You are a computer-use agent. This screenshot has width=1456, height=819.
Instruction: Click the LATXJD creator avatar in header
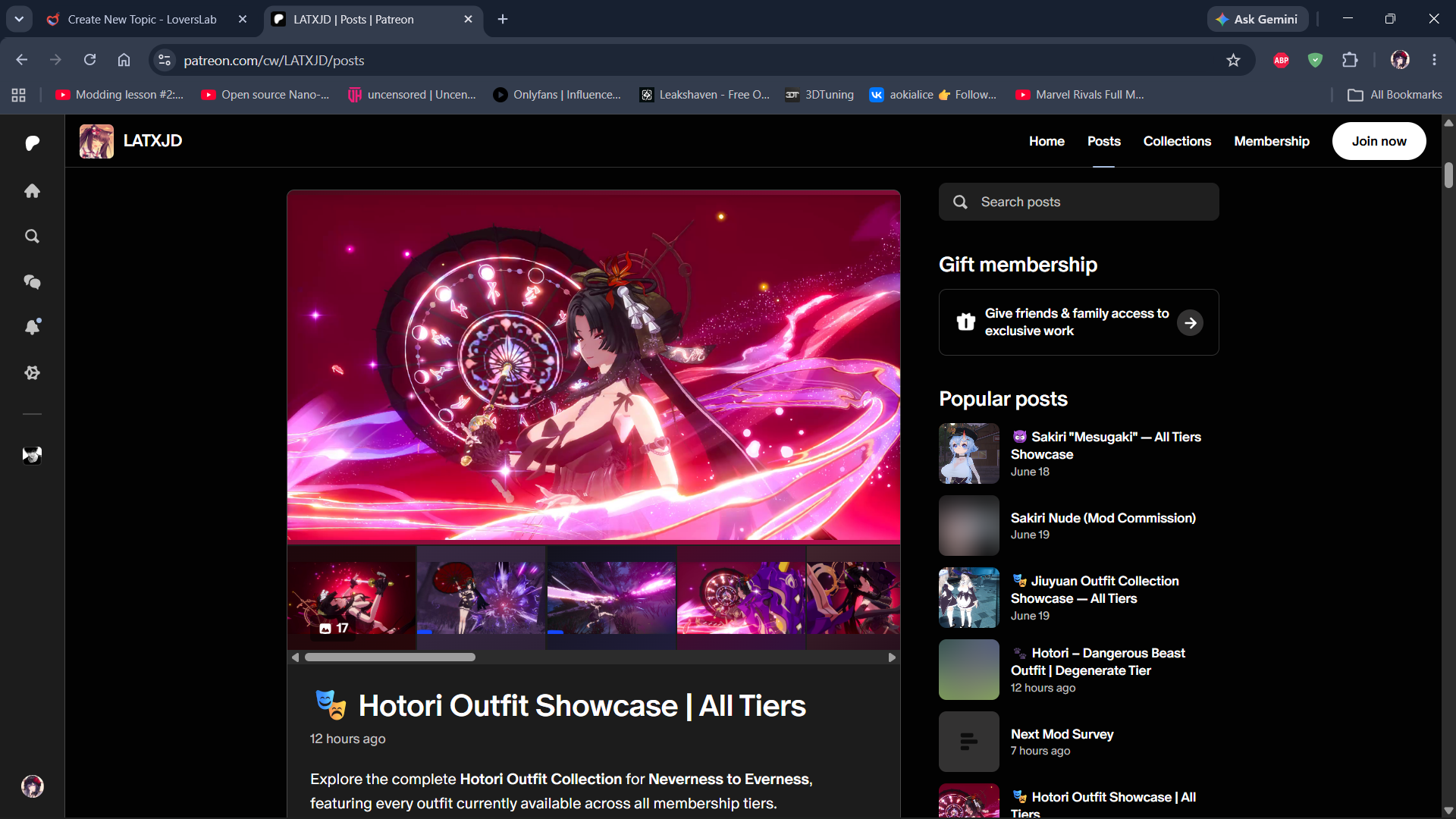point(96,141)
